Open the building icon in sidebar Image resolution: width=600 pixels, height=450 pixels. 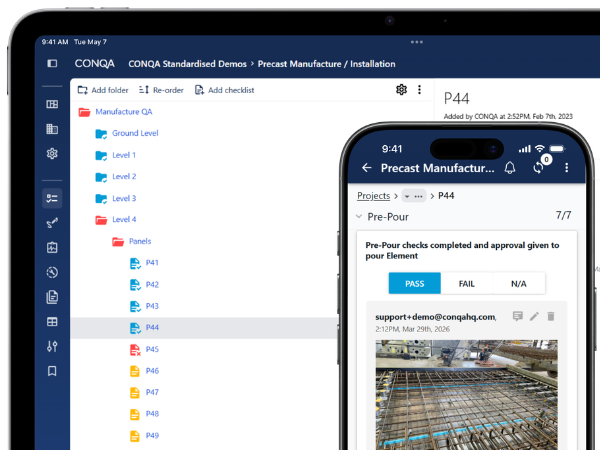click(52, 129)
